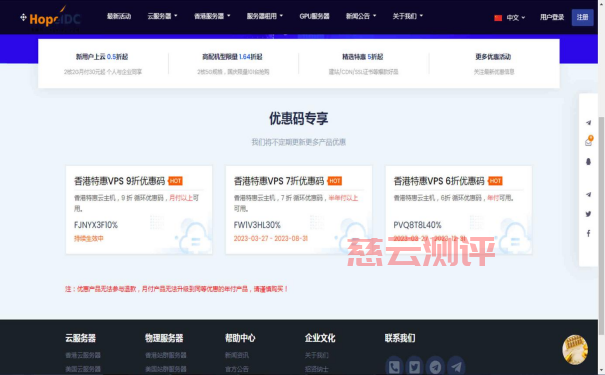The image size is (605, 375).
Task: Click the 招贤纳士 footer link
Action: tap(316, 369)
